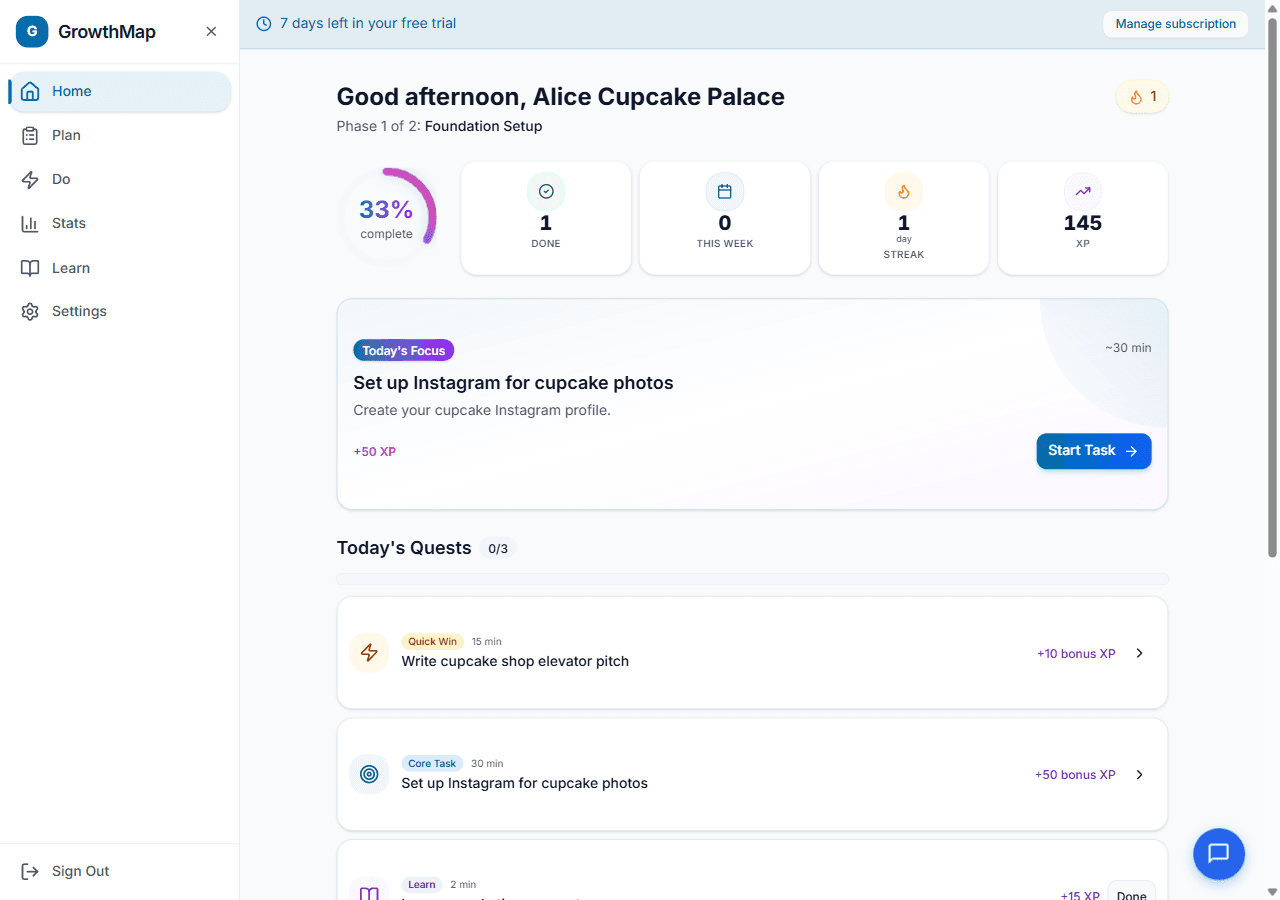Click the flame icon in Streak card
Screen dimensions: 1280x900
[904, 191]
